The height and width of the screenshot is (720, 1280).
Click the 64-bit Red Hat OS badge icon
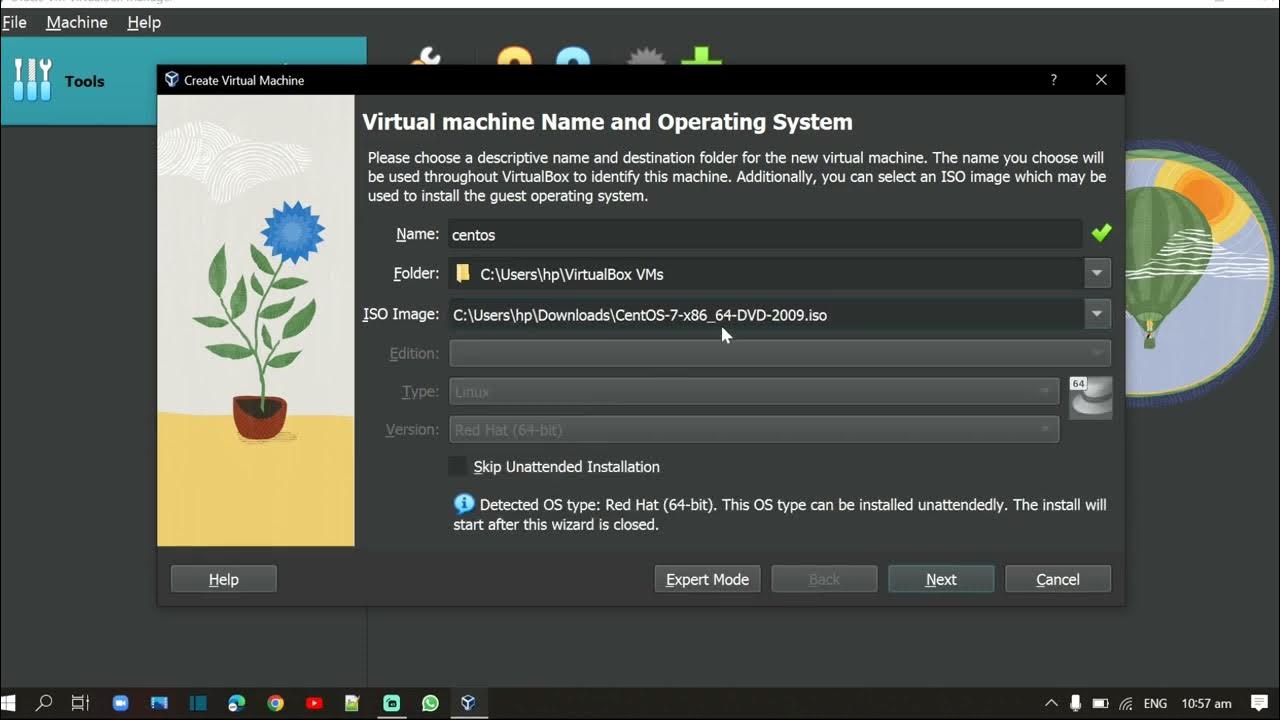coord(1090,397)
